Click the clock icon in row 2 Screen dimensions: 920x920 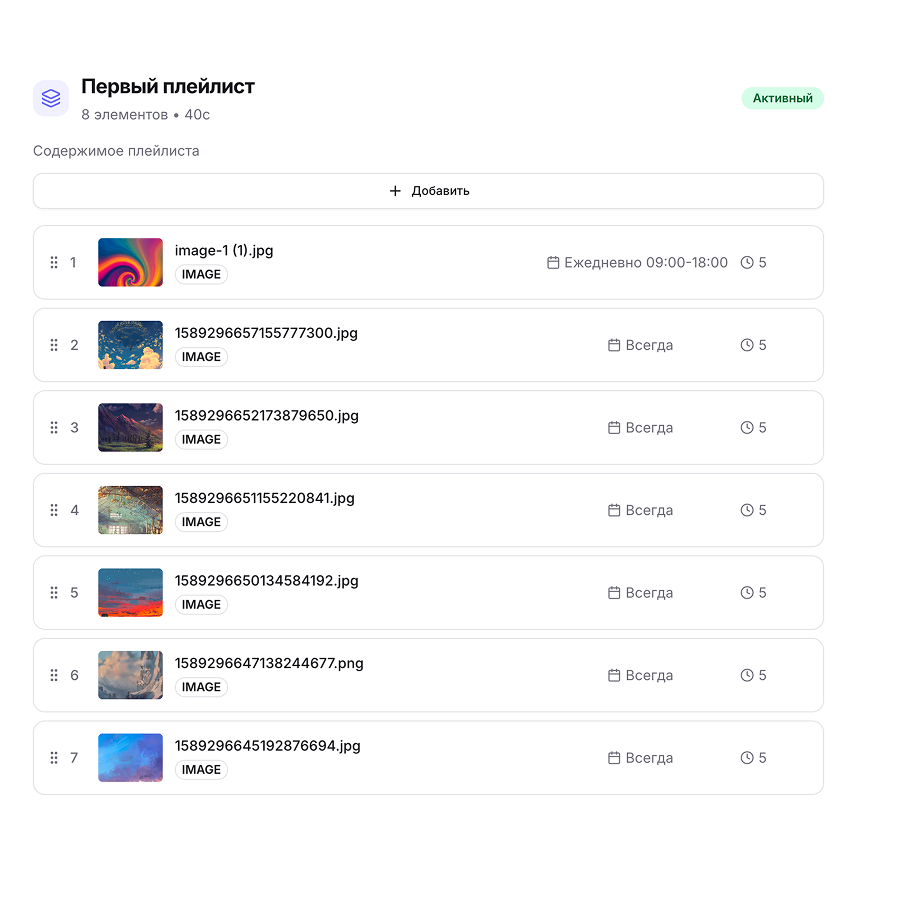747,345
